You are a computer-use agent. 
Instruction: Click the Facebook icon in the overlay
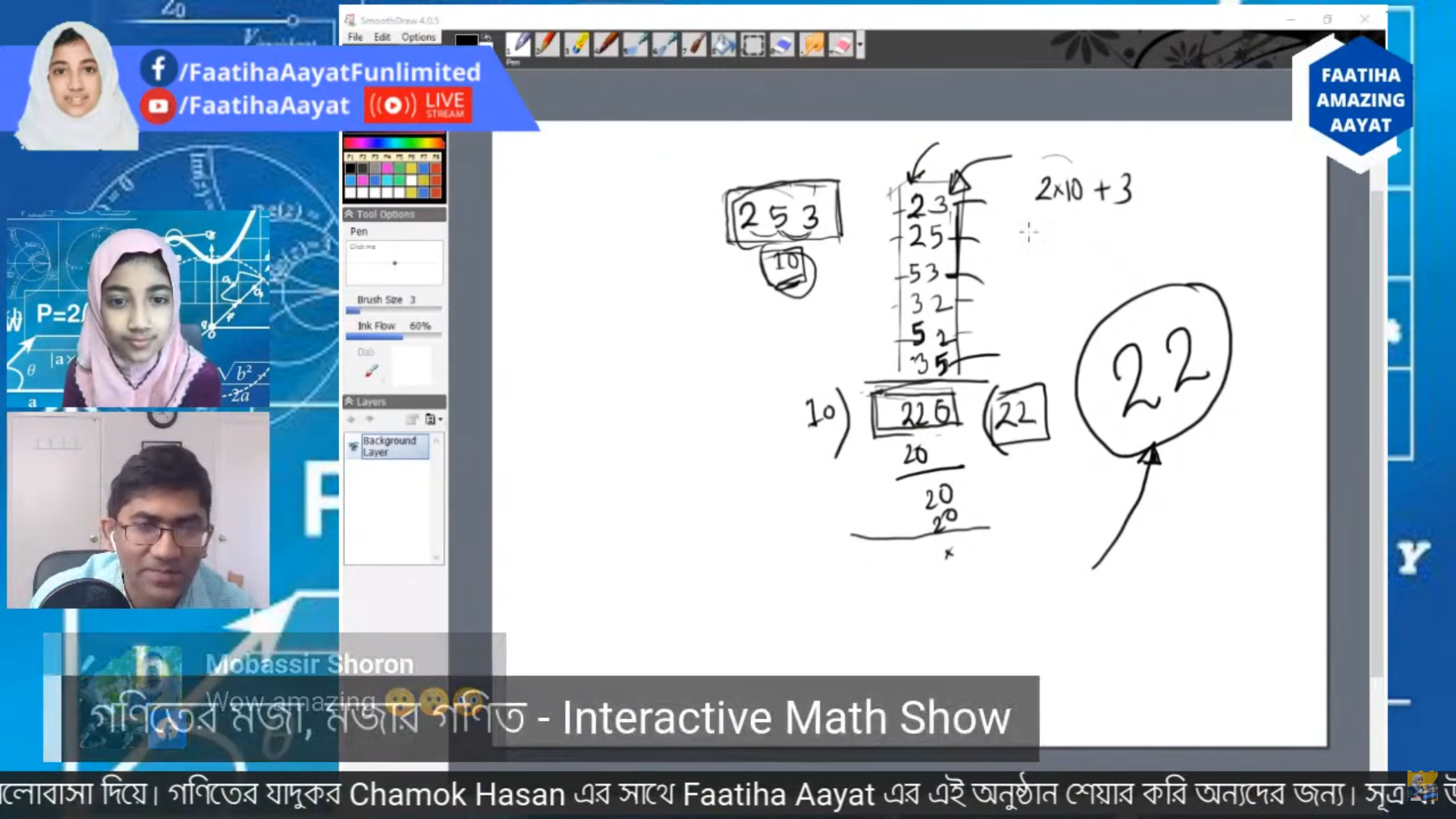[158, 69]
